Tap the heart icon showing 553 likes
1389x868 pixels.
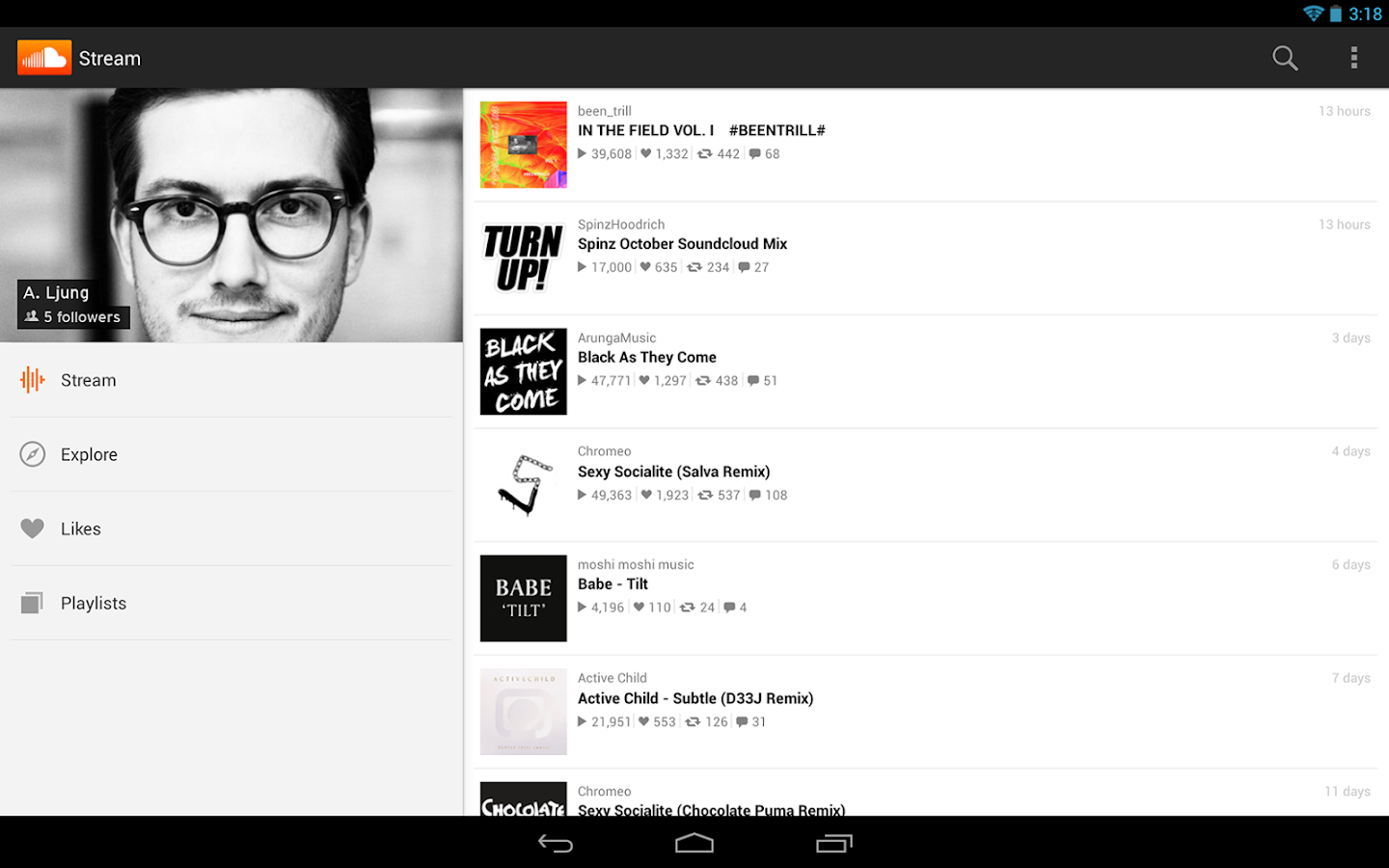[643, 721]
